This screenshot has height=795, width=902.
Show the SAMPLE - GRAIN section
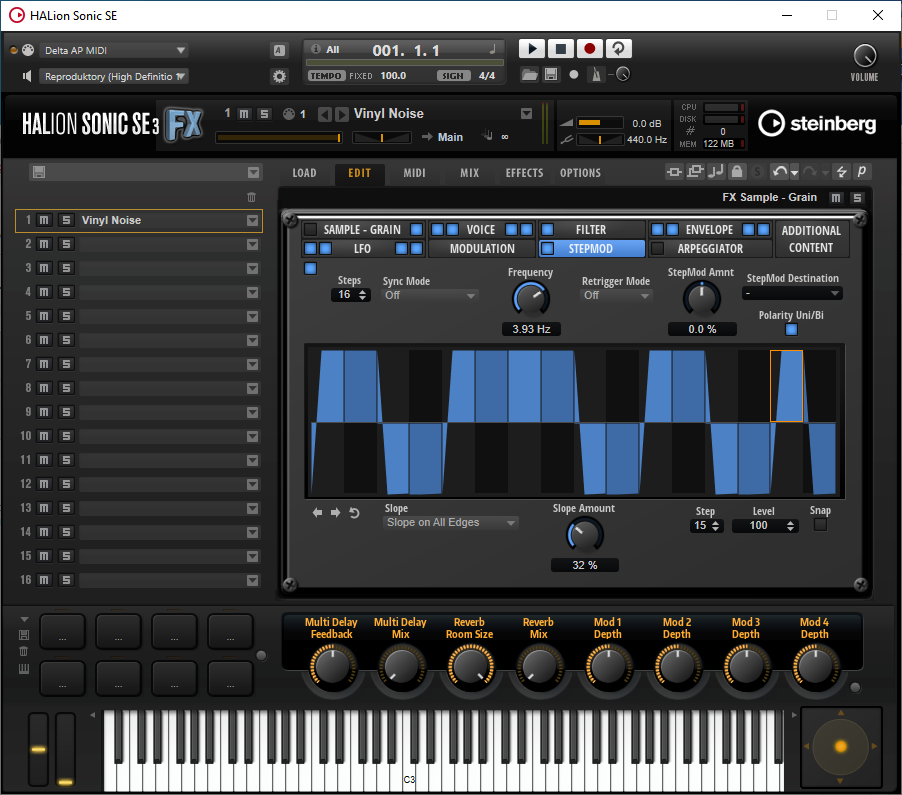pyautogui.click(x=362, y=230)
